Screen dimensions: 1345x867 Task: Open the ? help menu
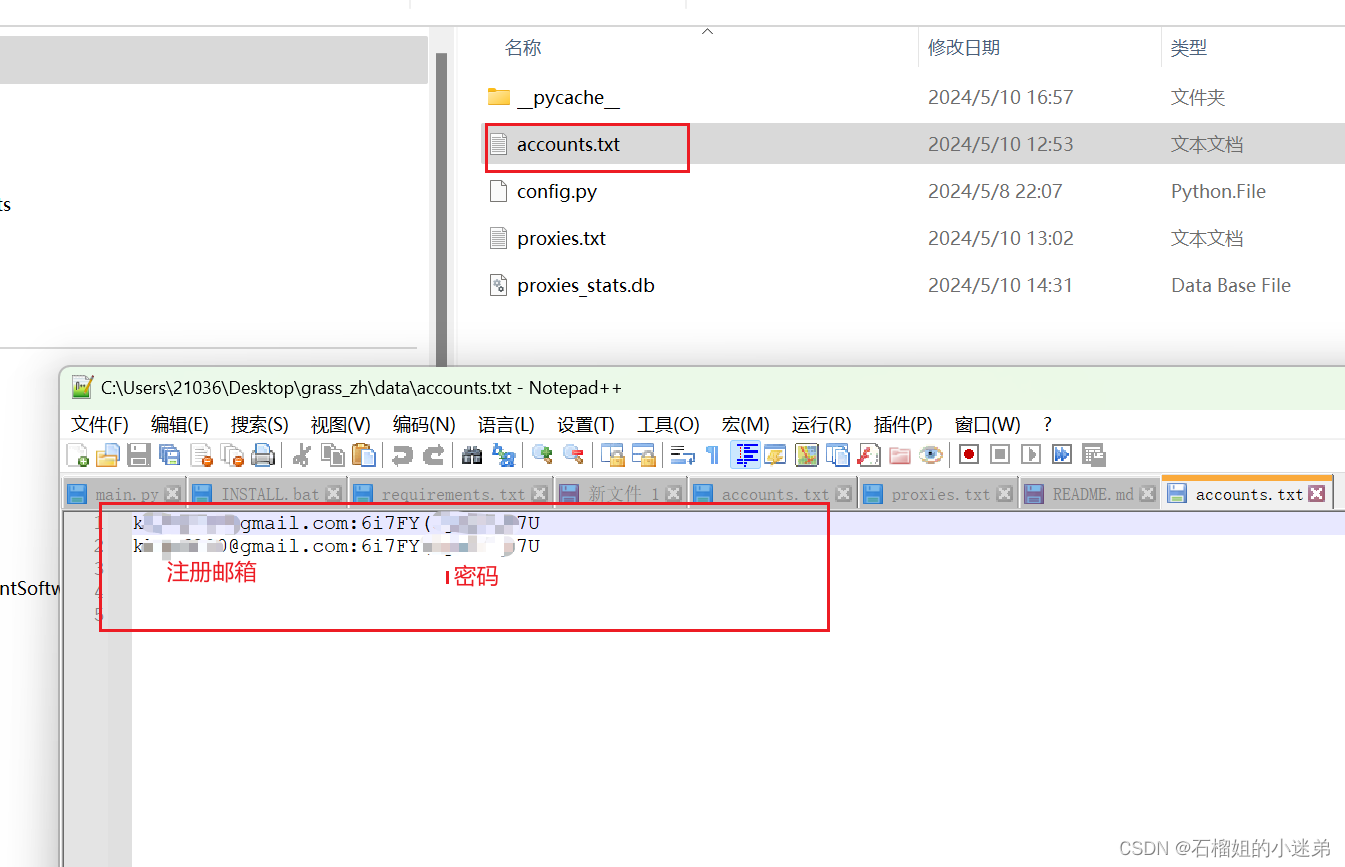tap(1047, 424)
